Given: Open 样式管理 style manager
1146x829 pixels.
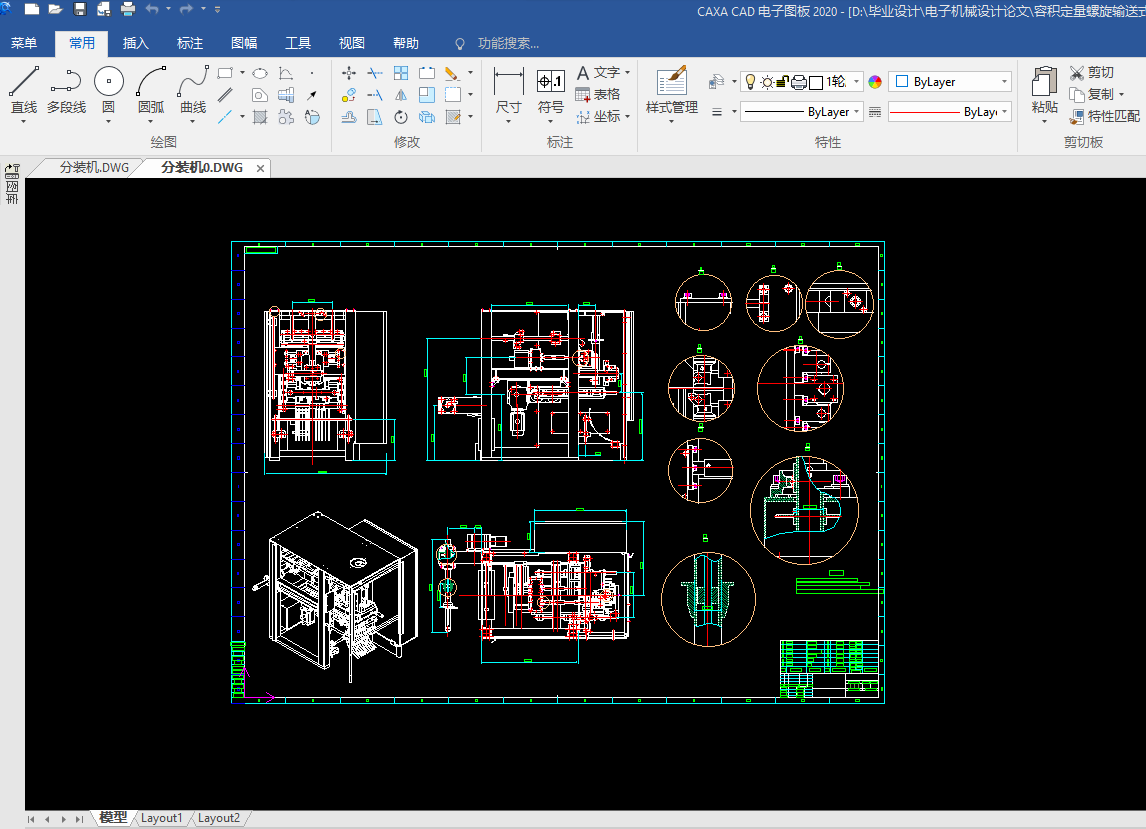Looking at the screenshot, I should coord(672,91).
